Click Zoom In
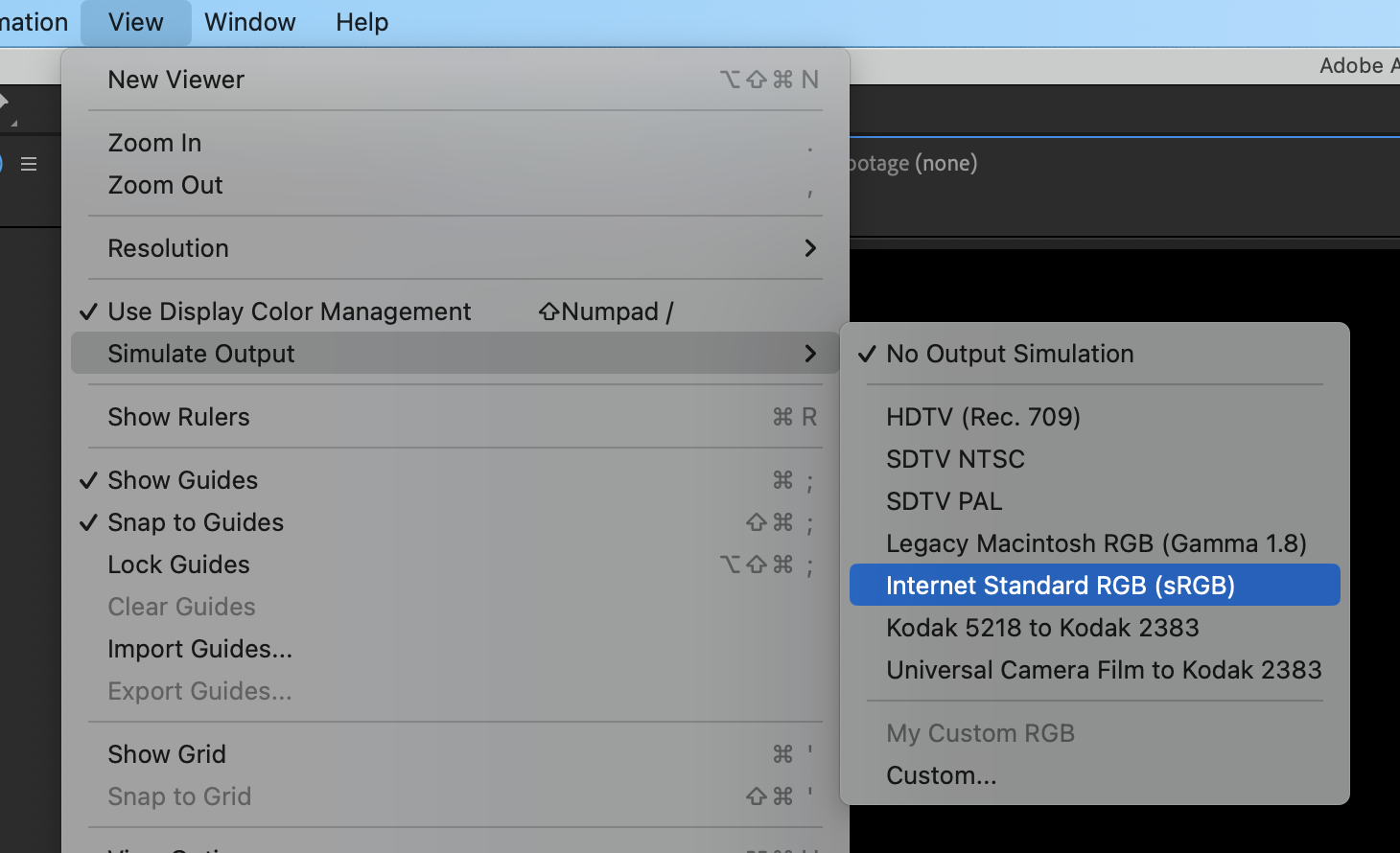Viewport: 1400px width, 853px height. (x=154, y=142)
